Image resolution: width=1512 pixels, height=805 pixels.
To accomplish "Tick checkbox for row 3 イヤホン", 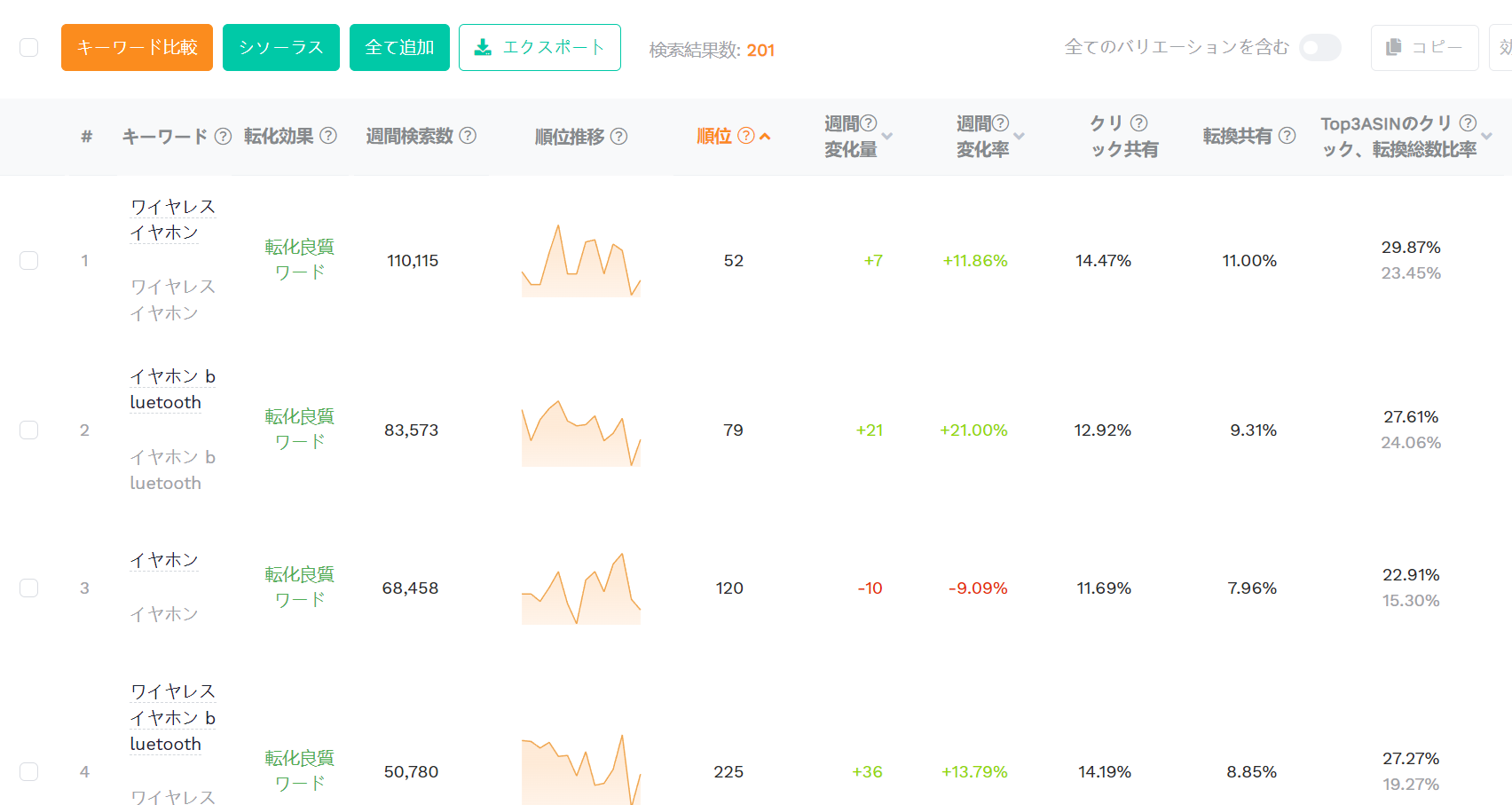I will coord(29,588).
